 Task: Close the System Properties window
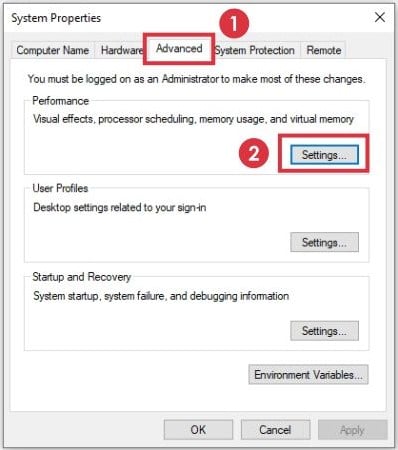[x=380, y=17]
